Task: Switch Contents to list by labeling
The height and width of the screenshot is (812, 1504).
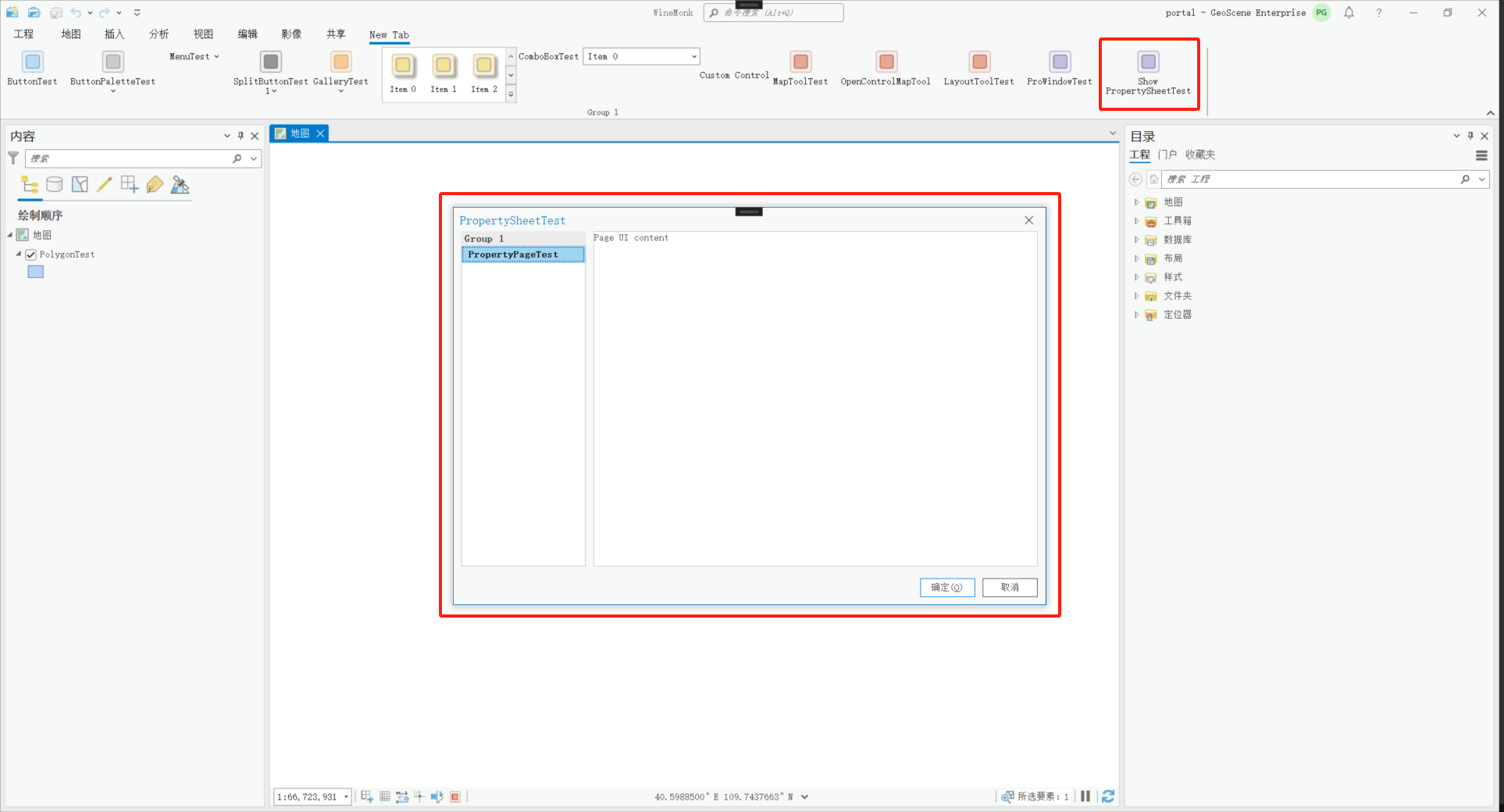Action: [155, 185]
